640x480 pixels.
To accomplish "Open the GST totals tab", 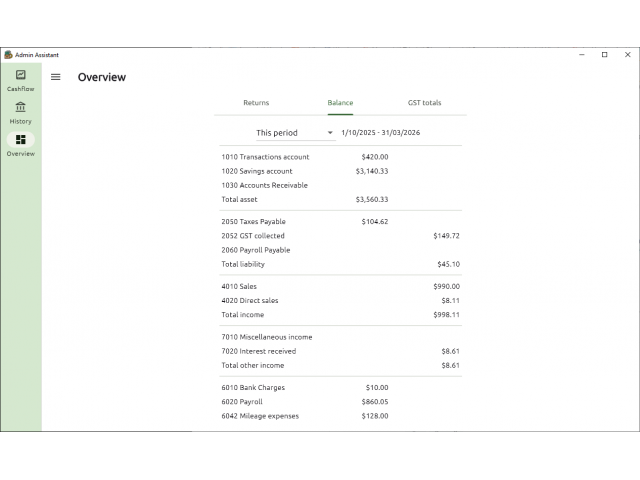I will pyautogui.click(x=424, y=103).
